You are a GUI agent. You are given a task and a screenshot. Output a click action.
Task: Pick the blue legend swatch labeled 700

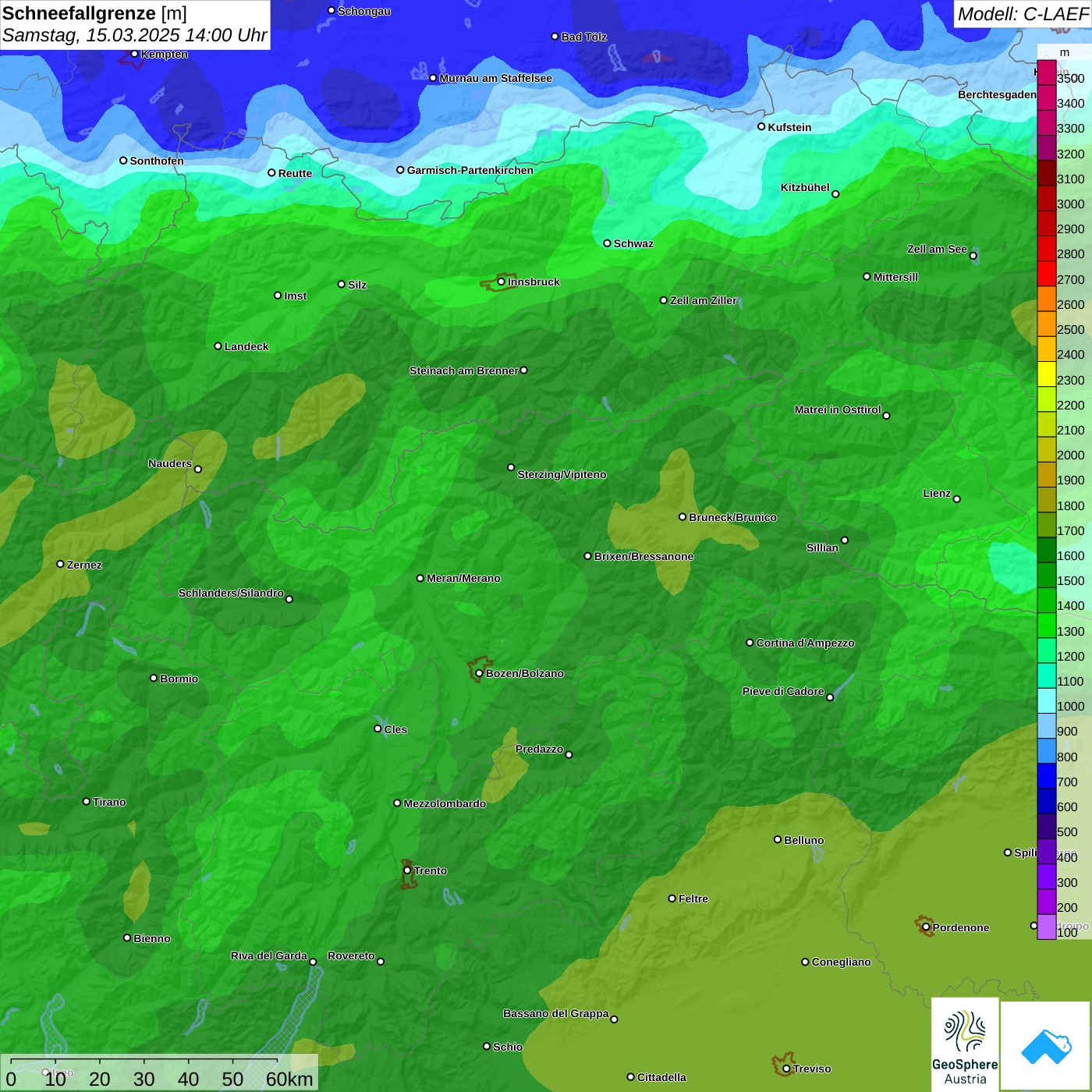tap(1046, 776)
